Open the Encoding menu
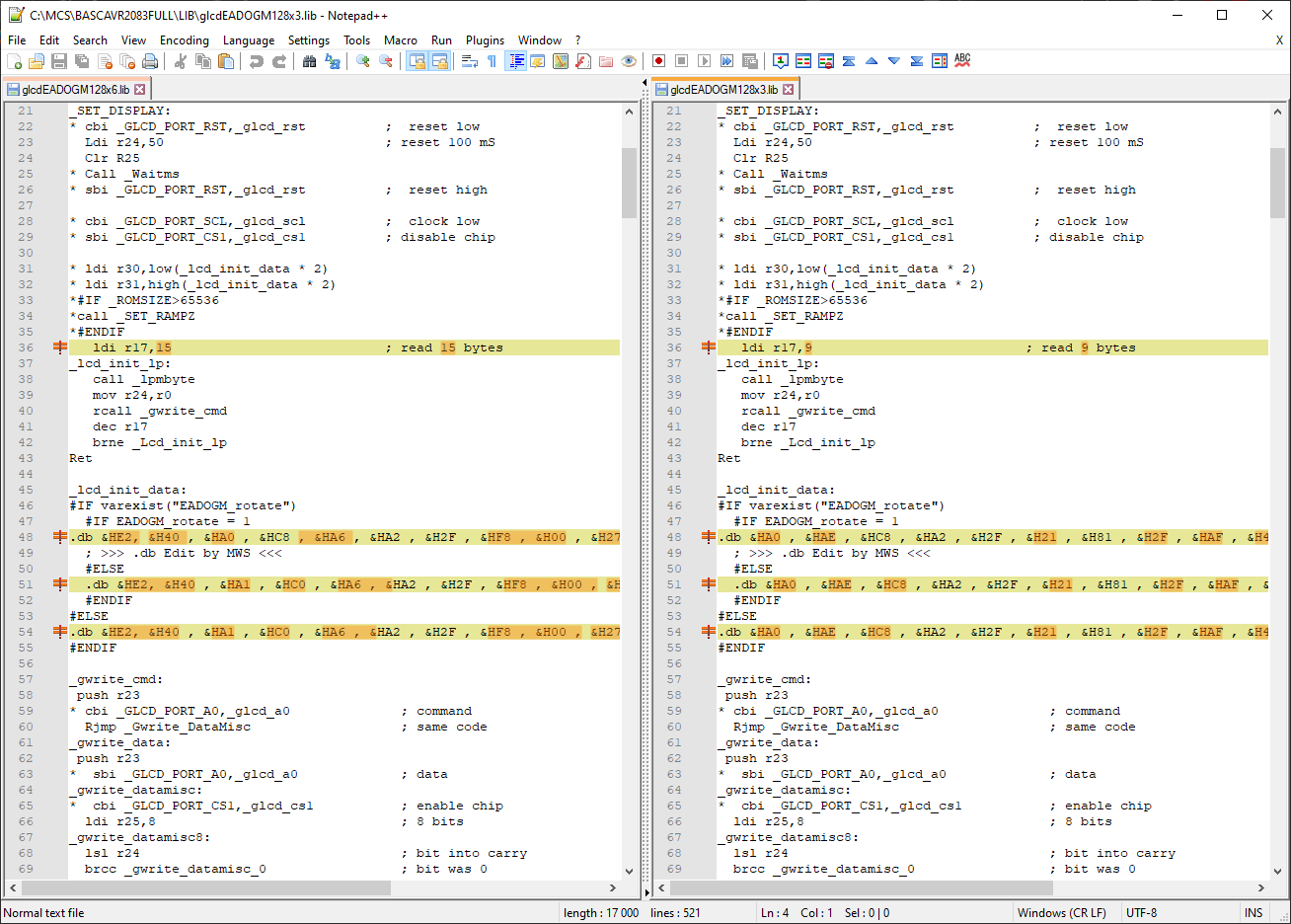This screenshot has width=1291, height=924. (x=185, y=40)
